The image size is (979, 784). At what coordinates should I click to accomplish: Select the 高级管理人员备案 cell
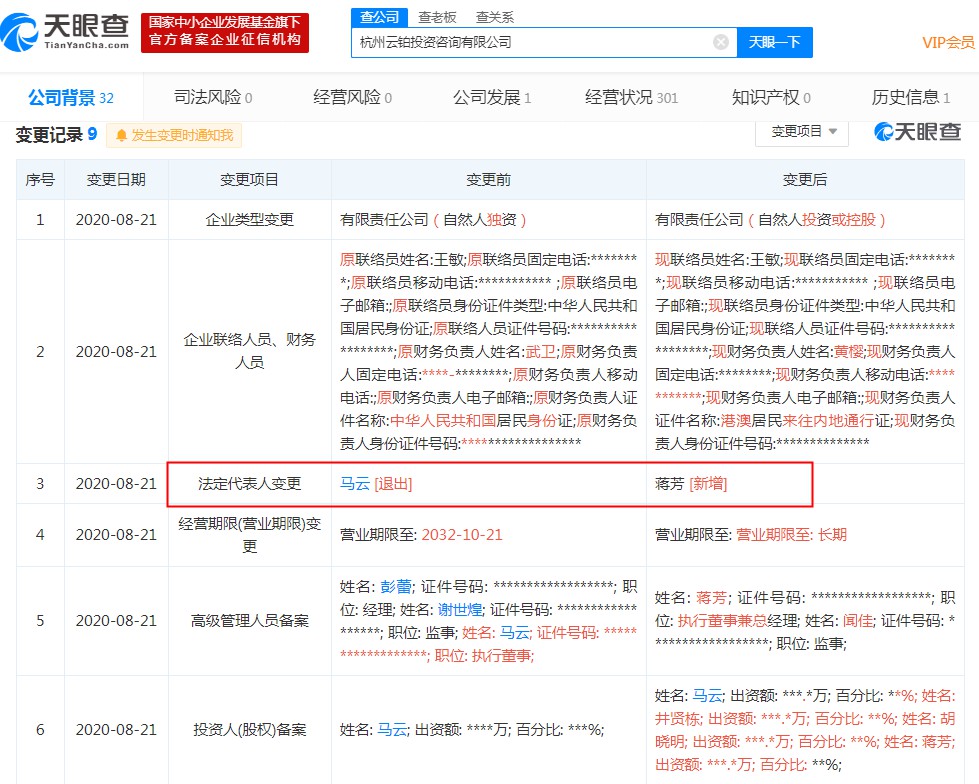tap(249, 621)
